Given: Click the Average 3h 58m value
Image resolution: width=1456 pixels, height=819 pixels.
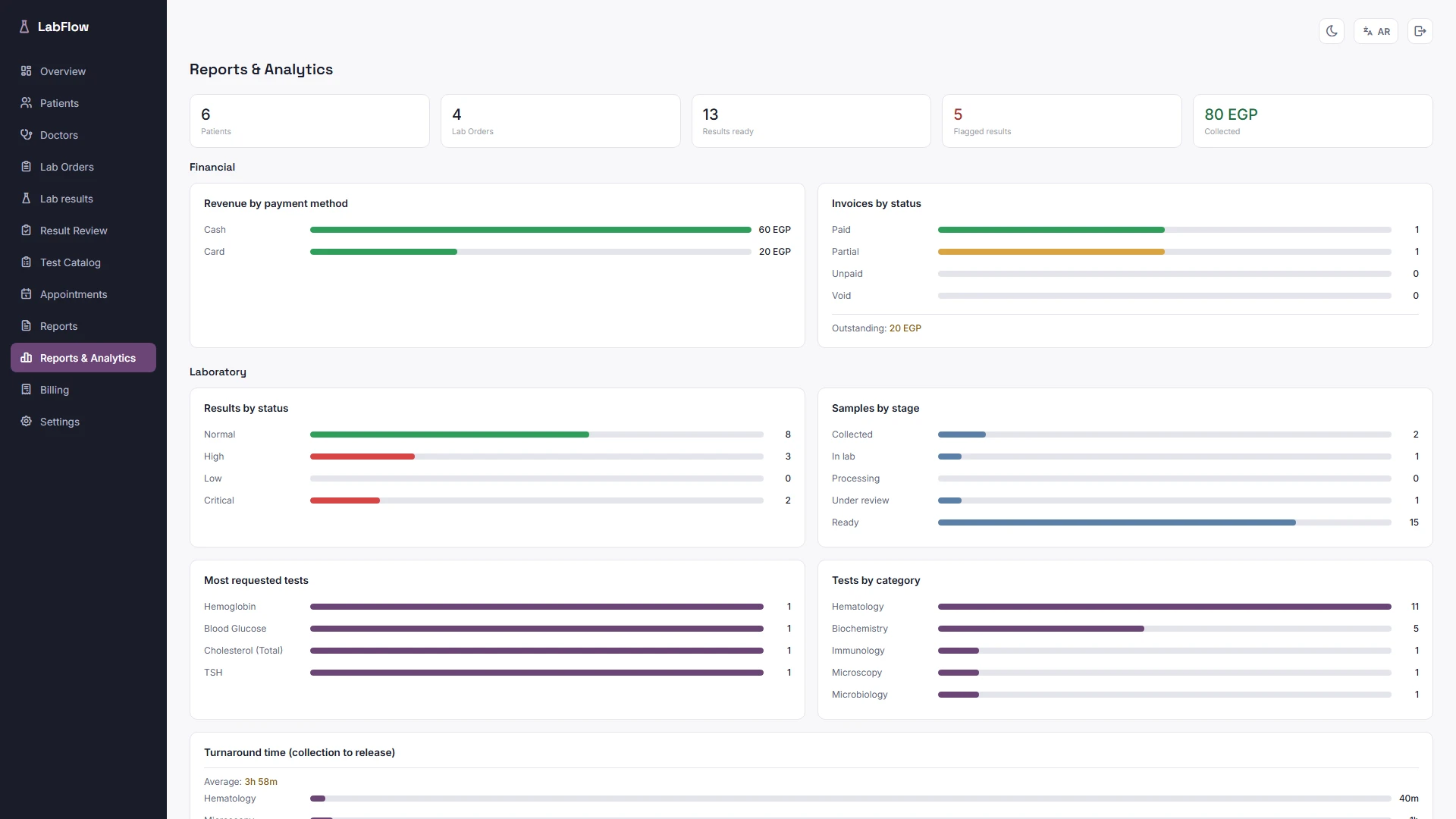Looking at the screenshot, I should pyautogui.click(x=261, y=781).
